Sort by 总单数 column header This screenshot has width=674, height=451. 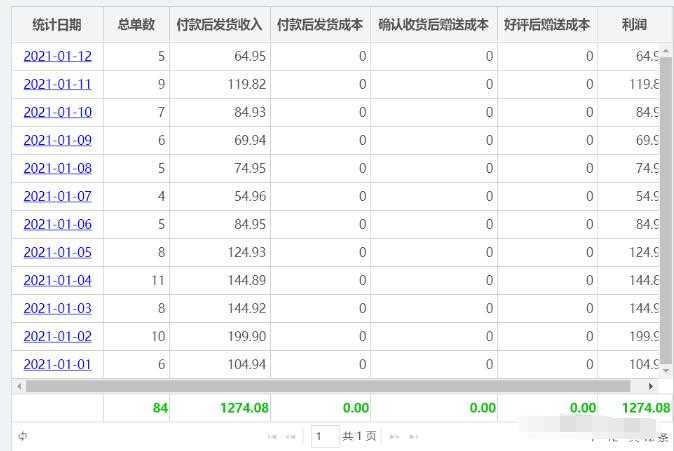(136, 23)
